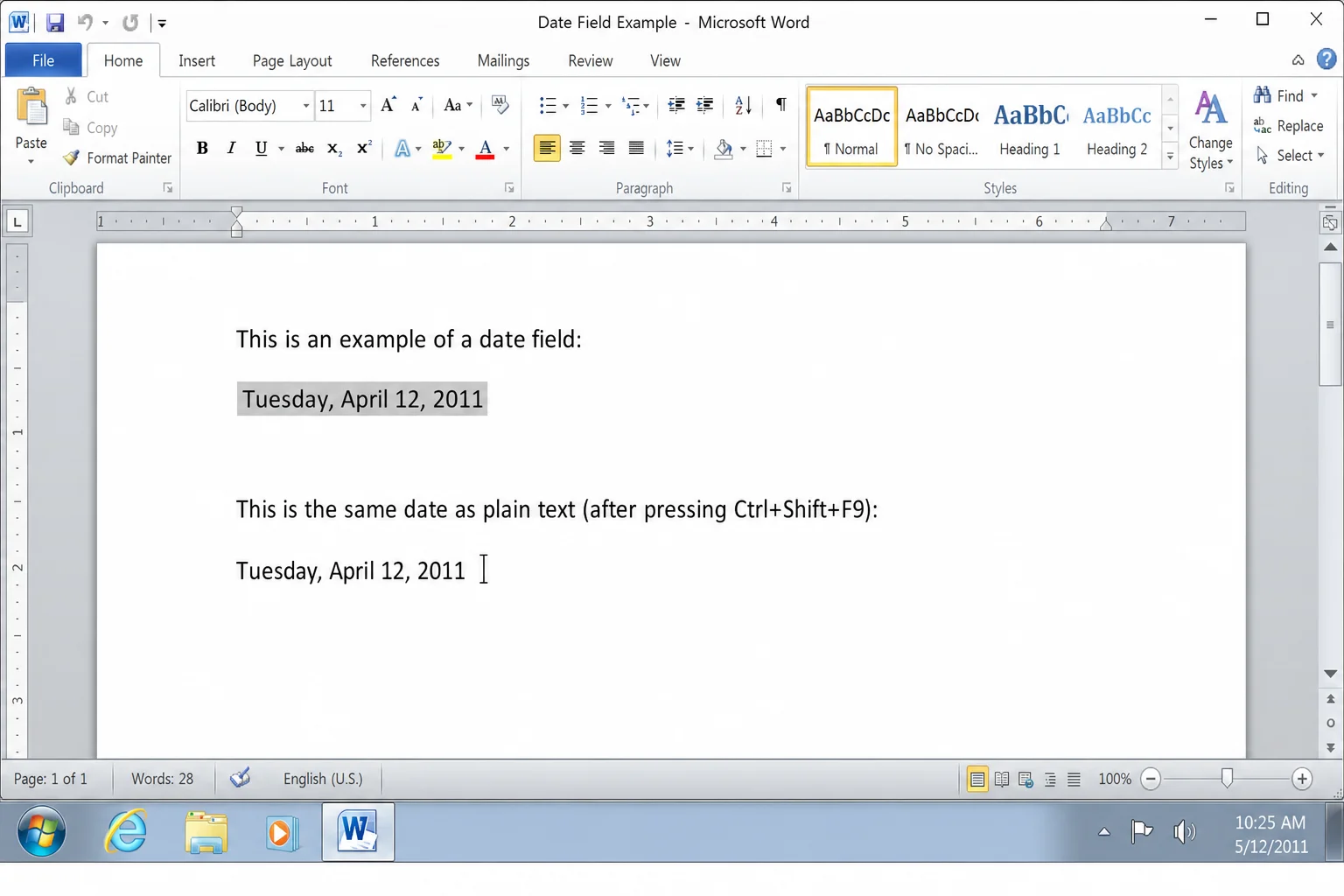Apply superscript formatting
Viewport: 1344px width, 896px height.
tap(364, 149)
